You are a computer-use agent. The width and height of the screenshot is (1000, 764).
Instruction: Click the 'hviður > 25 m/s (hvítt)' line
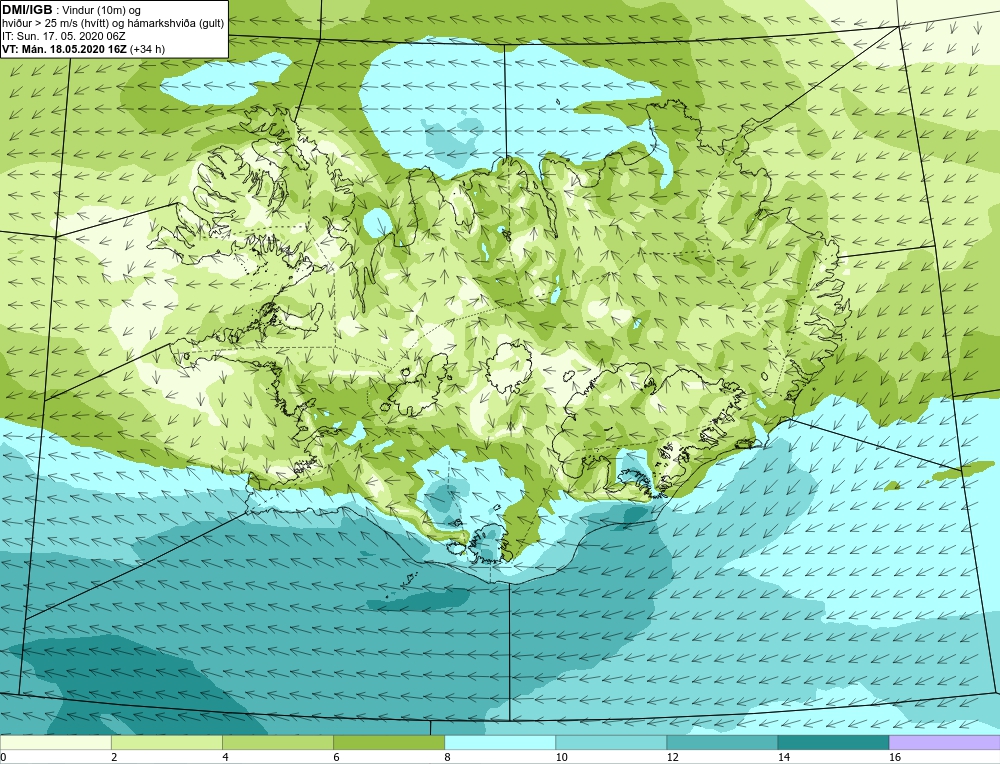click(x=57, y=23)
